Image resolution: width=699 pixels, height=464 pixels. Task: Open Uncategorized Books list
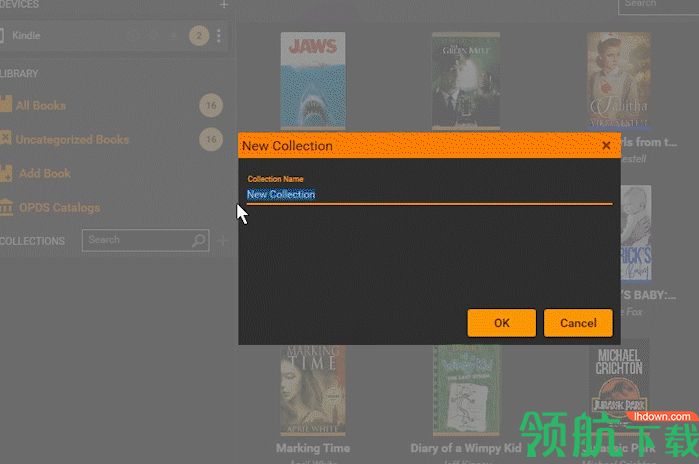[x=72, y=140]
